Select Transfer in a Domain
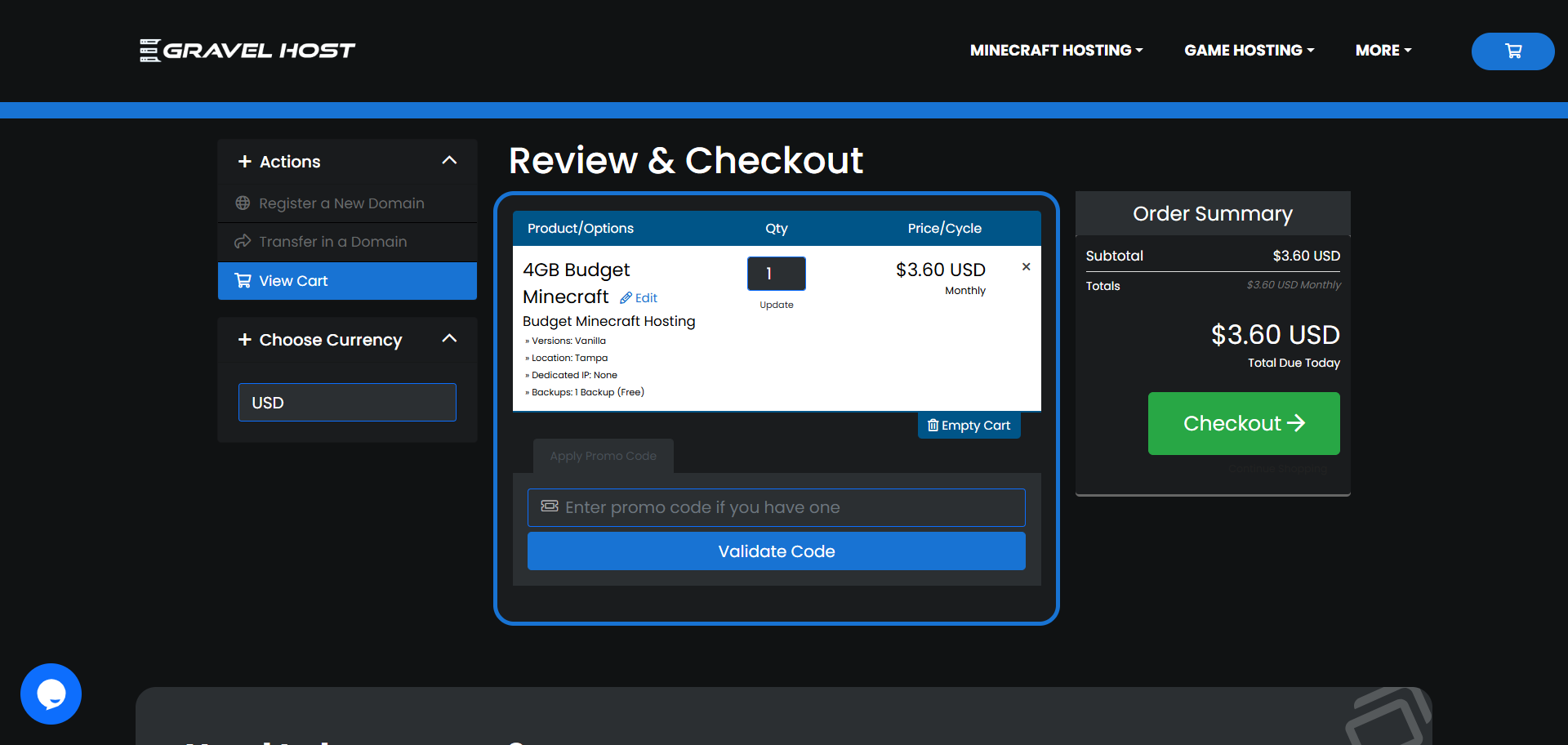This screenshot has width=1568, height=745. [347, 242]
